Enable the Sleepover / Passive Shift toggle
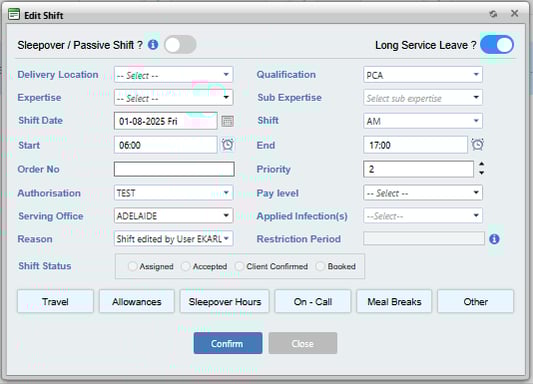Viewport: 533px width, 384px height. coord(180,45)
